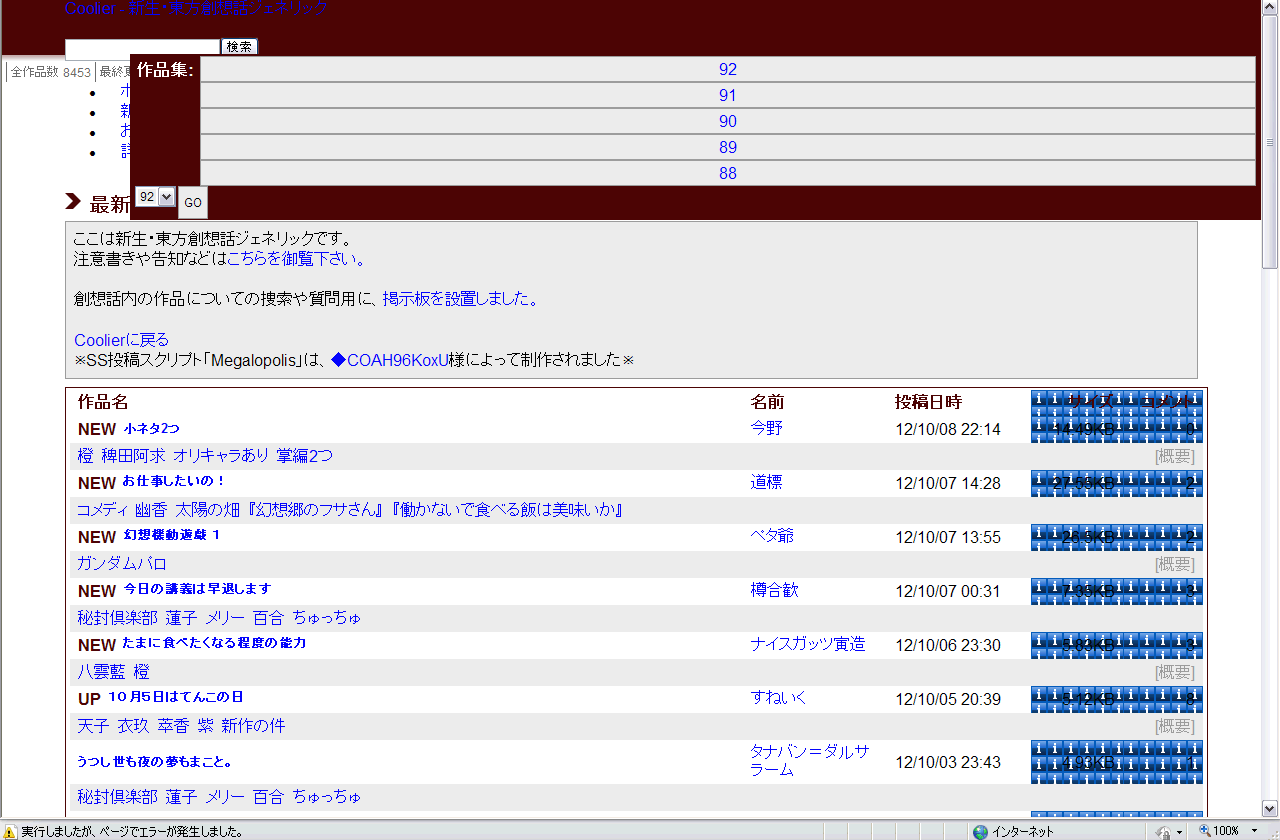1280x840 pixels.
Task: Select collection 88 from the 作品集 list
Action: coord(727,174)
